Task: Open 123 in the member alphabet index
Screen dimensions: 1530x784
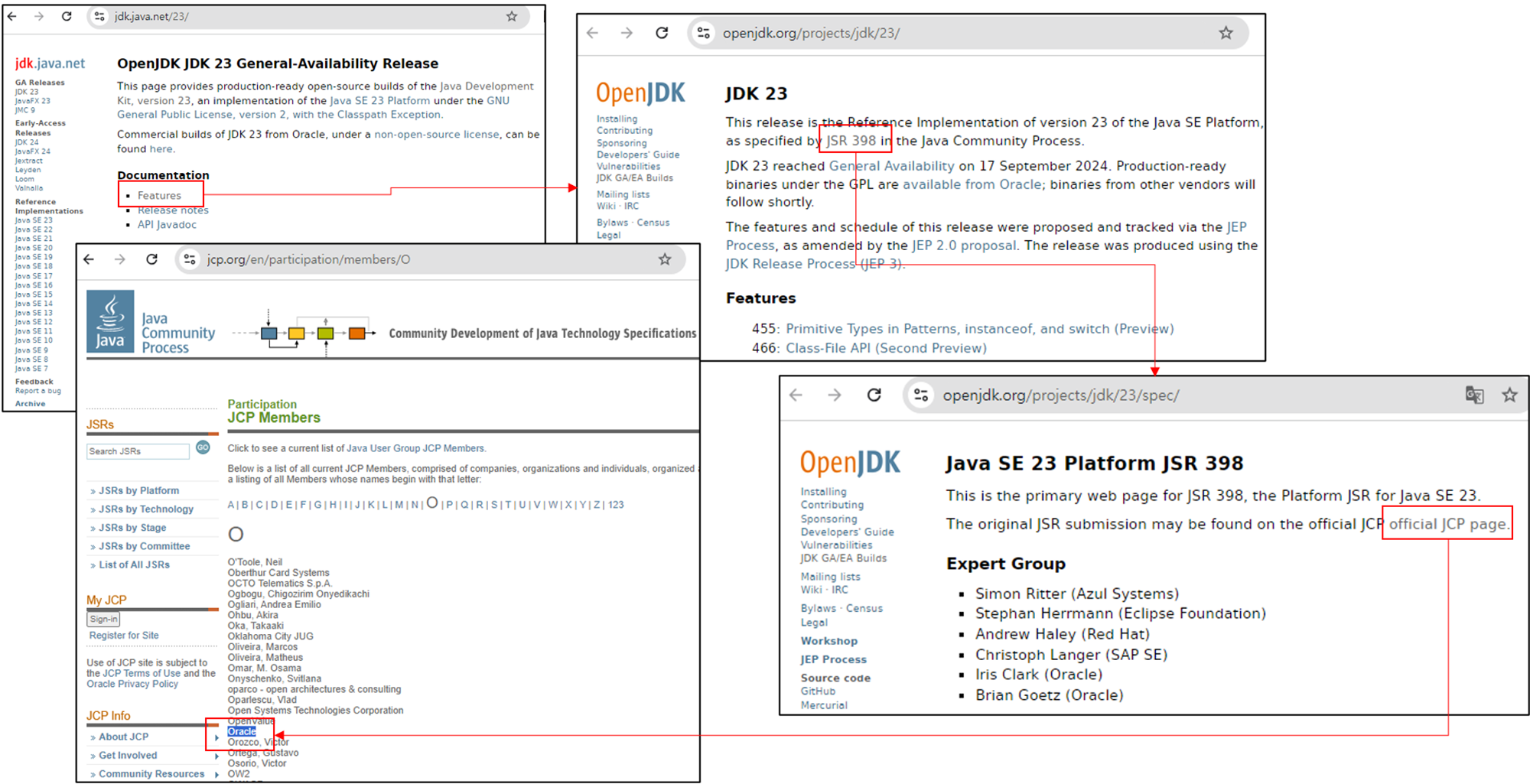Action: click(x=616, y=505)
